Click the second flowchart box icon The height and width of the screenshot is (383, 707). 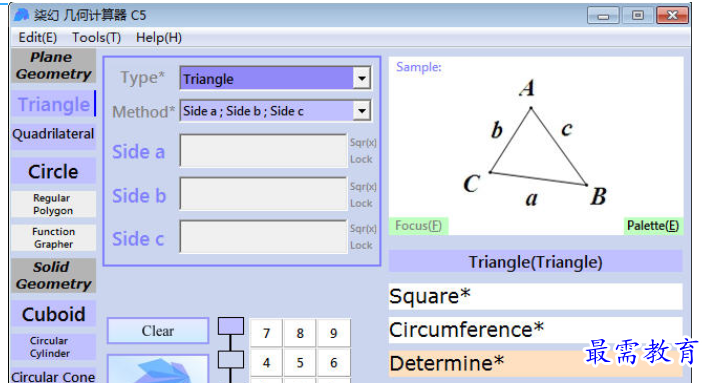point(231,360)
